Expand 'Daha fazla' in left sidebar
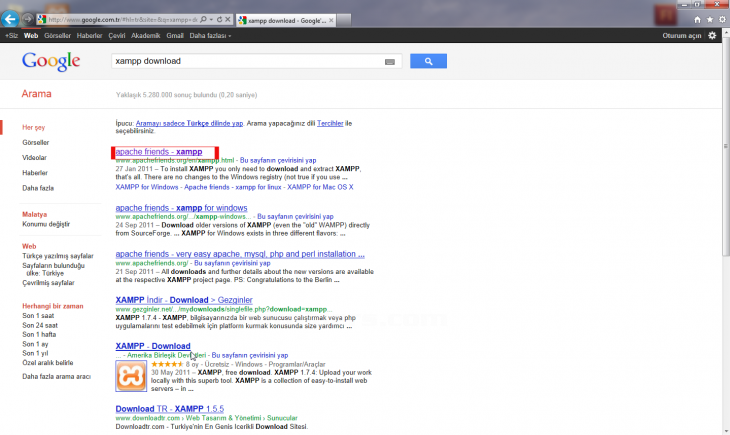This screenshot has width=730, height=435. 39,188
